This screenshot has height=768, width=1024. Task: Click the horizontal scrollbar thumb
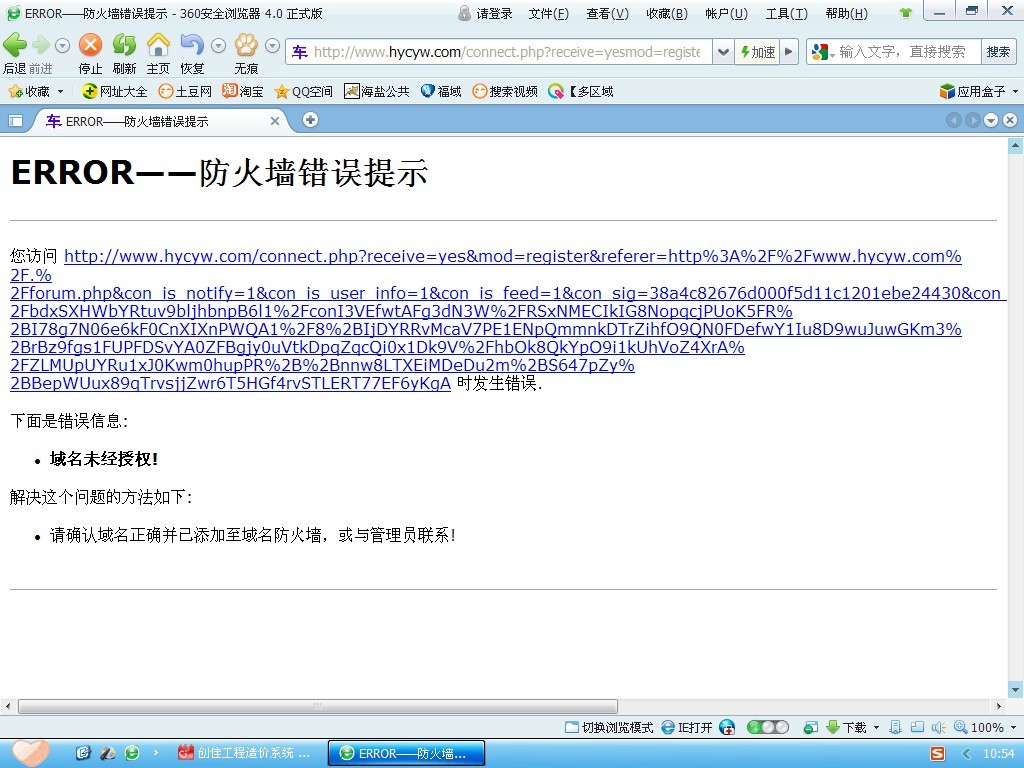point(318,707)
